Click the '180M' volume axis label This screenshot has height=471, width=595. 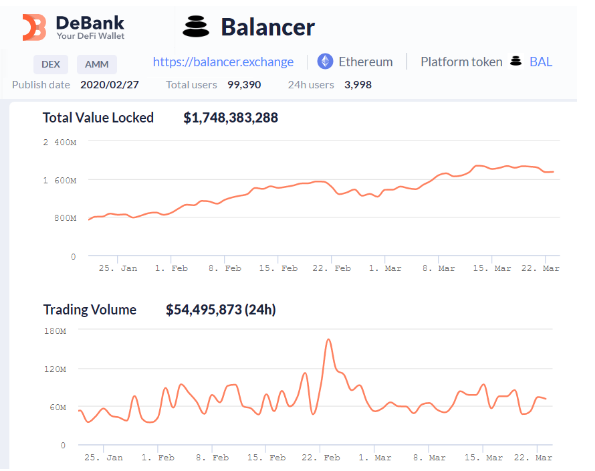click(x=55, y=331)
